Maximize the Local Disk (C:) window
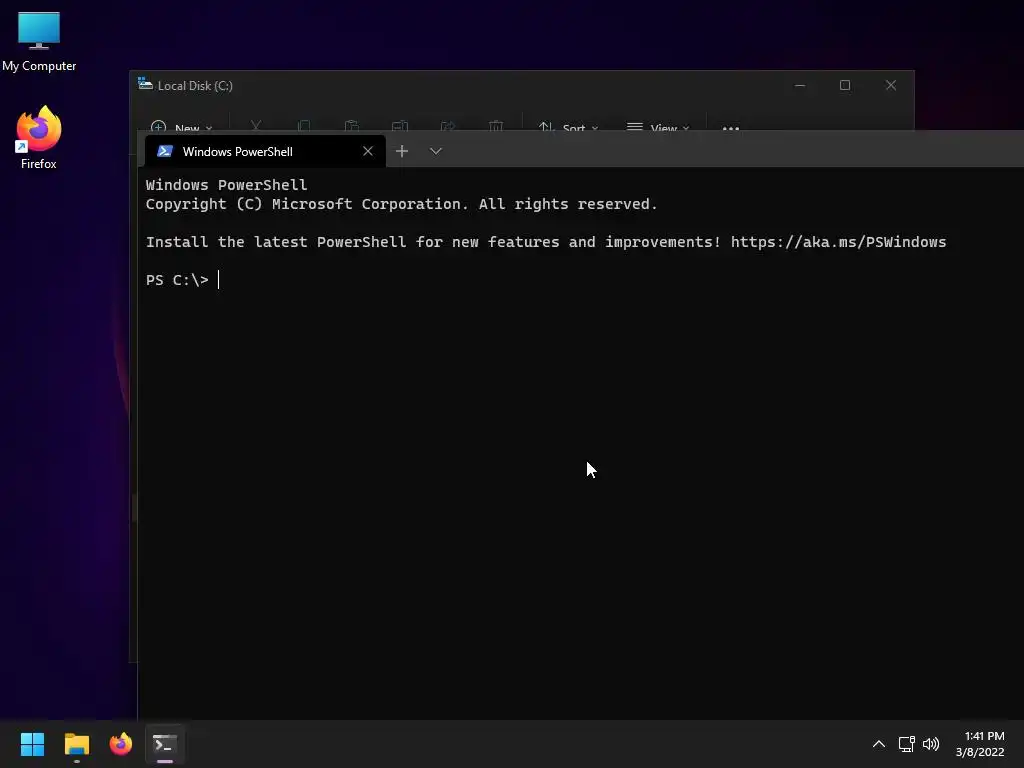Image resolution: width=1024 pixels, height=768 pixels. [x=845, y=86]
